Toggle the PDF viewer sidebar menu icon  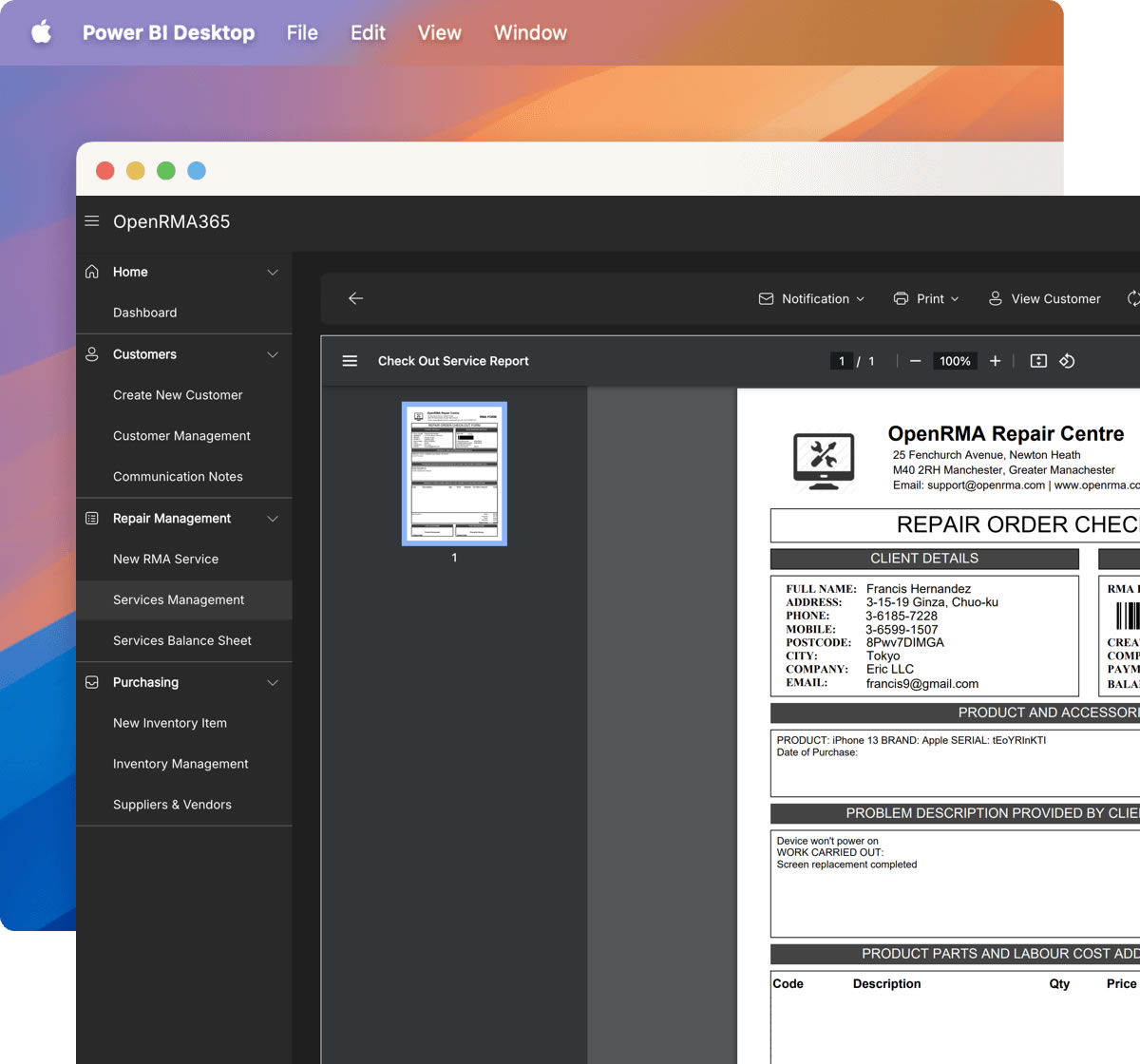coord(350,361)
